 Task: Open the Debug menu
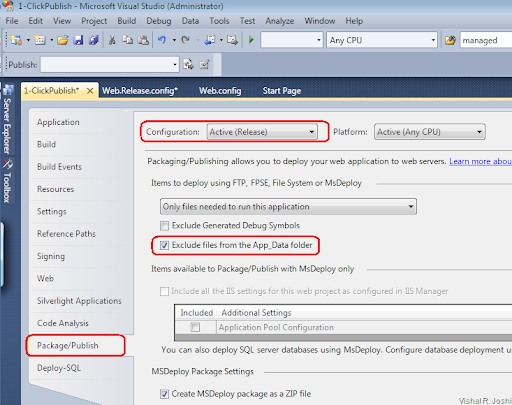tap(159, 21)
